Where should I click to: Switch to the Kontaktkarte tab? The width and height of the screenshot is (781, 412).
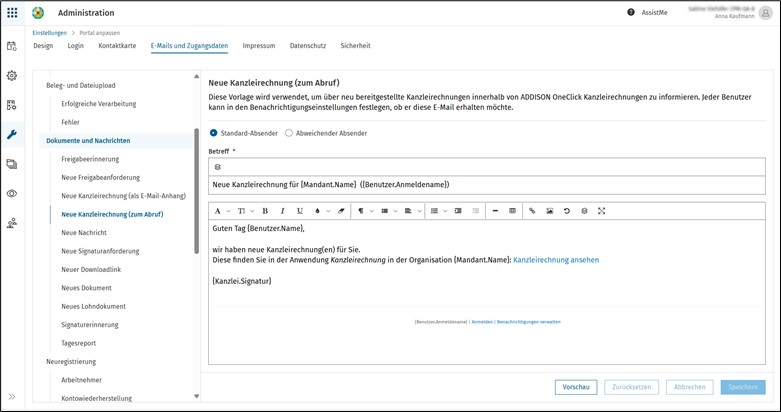click(x=117, y=46)
